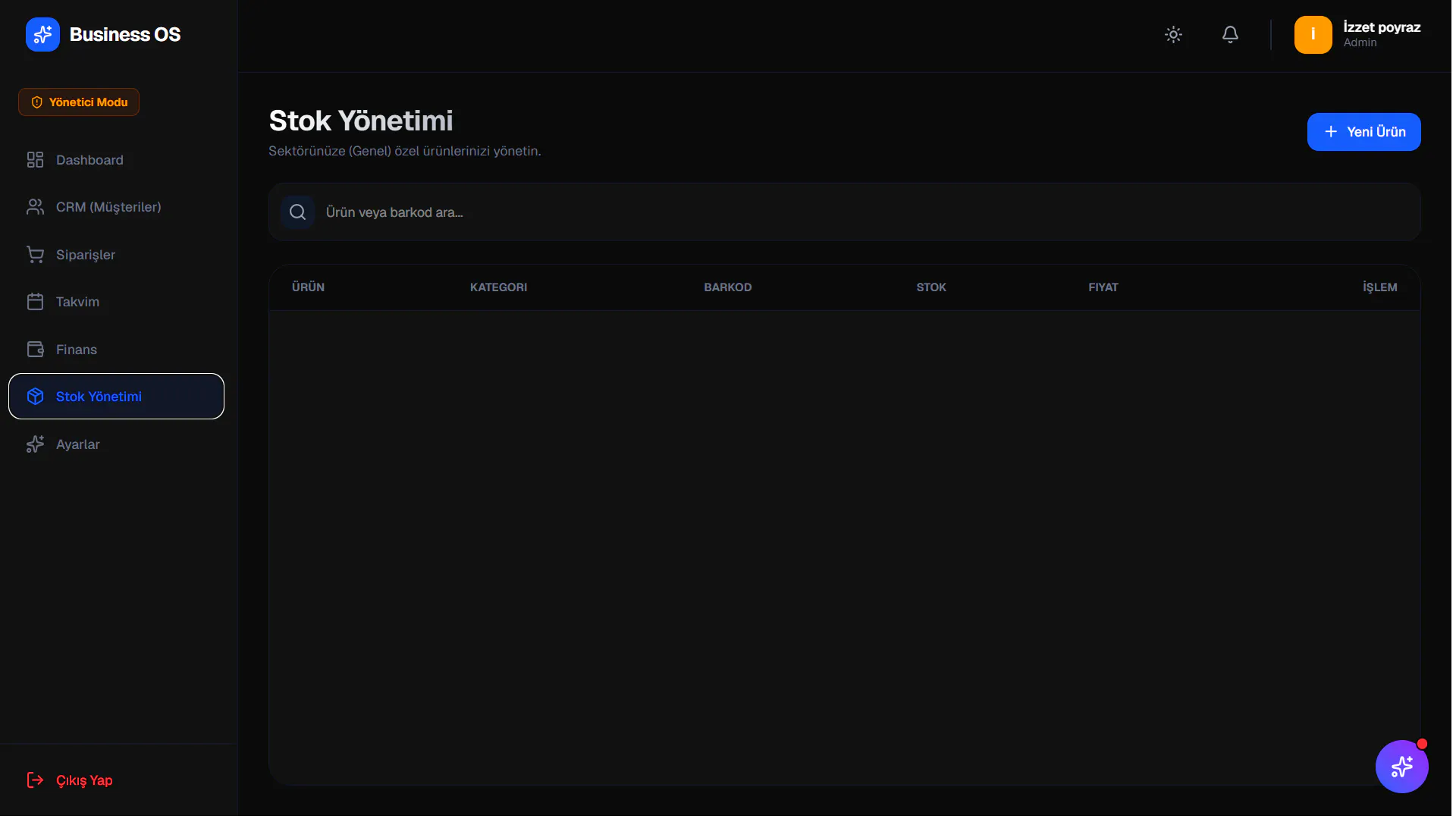Open Ayarlar settings
Screen dimensions: 1456x819
pos(117,444)
